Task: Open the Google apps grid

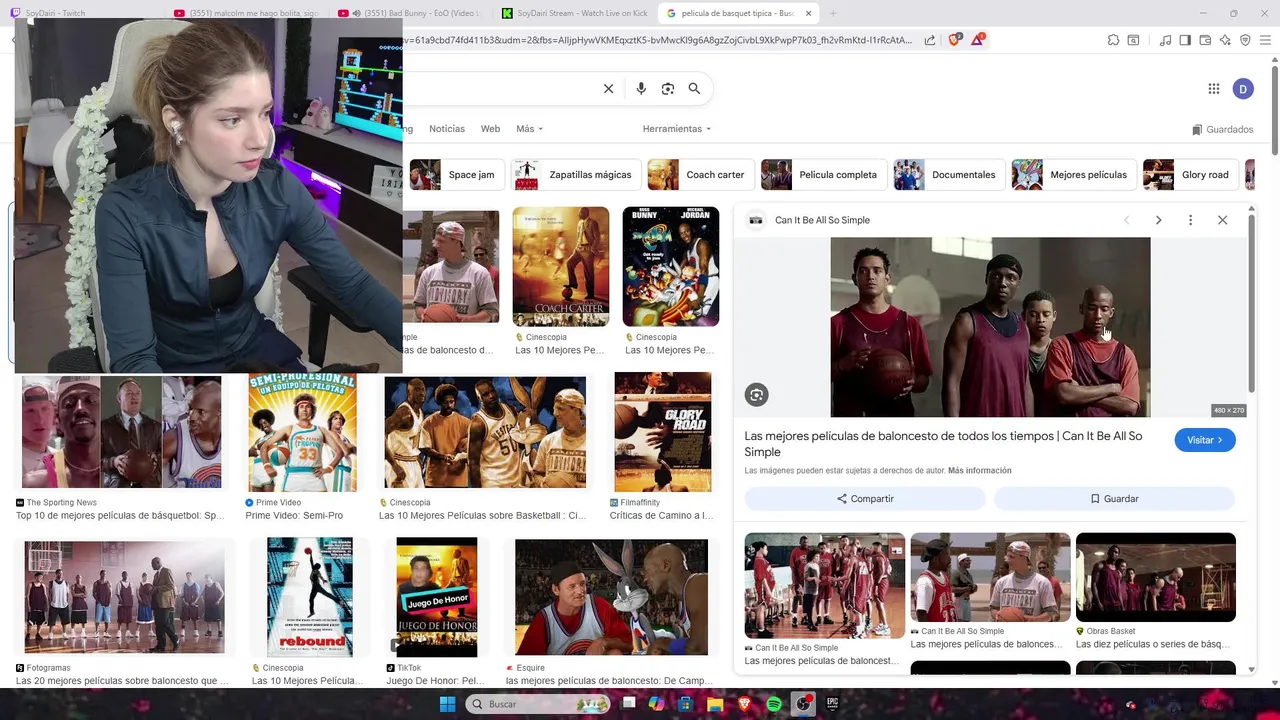Action: click(x=1214, y=89)
